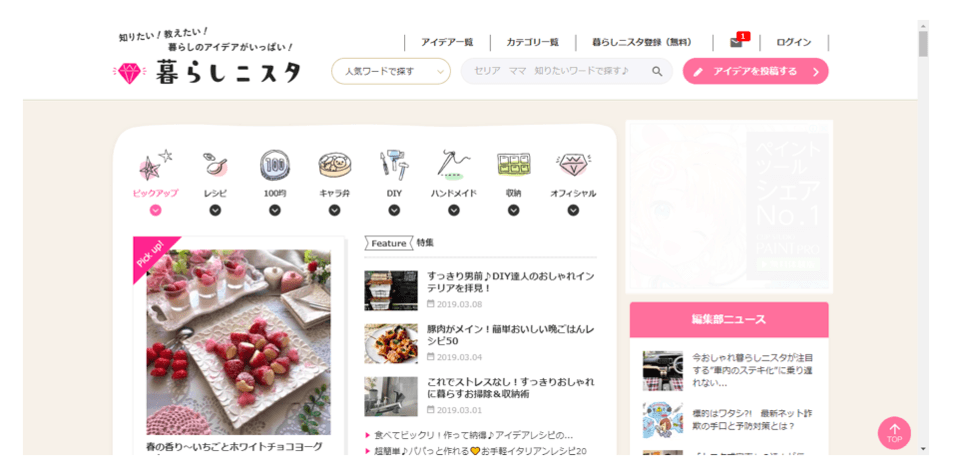Open the ハンドメイド needle icon

point(454,165)
